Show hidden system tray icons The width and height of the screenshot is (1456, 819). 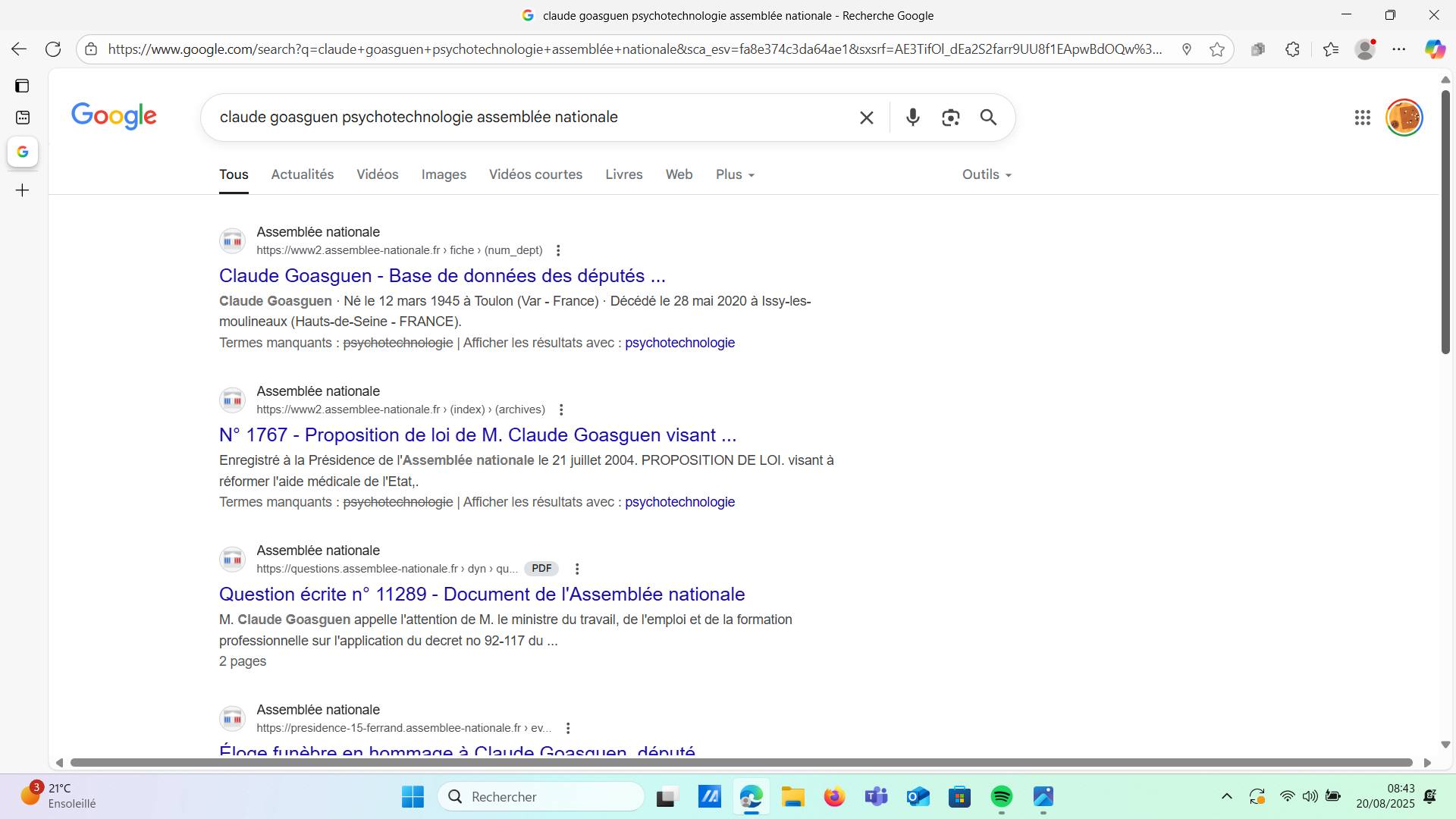[x=1226, y=796]
